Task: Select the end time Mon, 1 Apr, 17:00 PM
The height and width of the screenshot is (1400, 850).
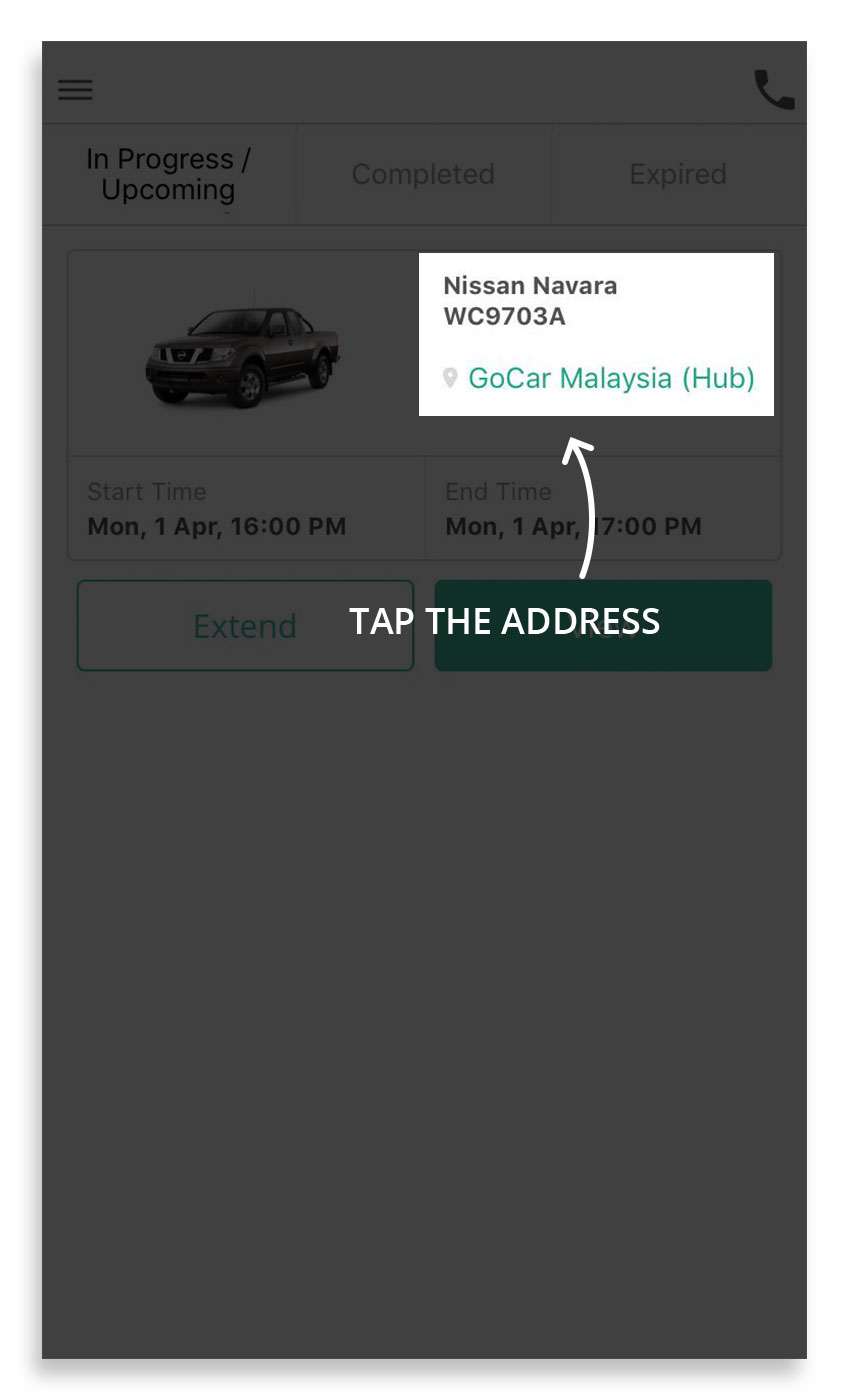Action: [573, 526]
